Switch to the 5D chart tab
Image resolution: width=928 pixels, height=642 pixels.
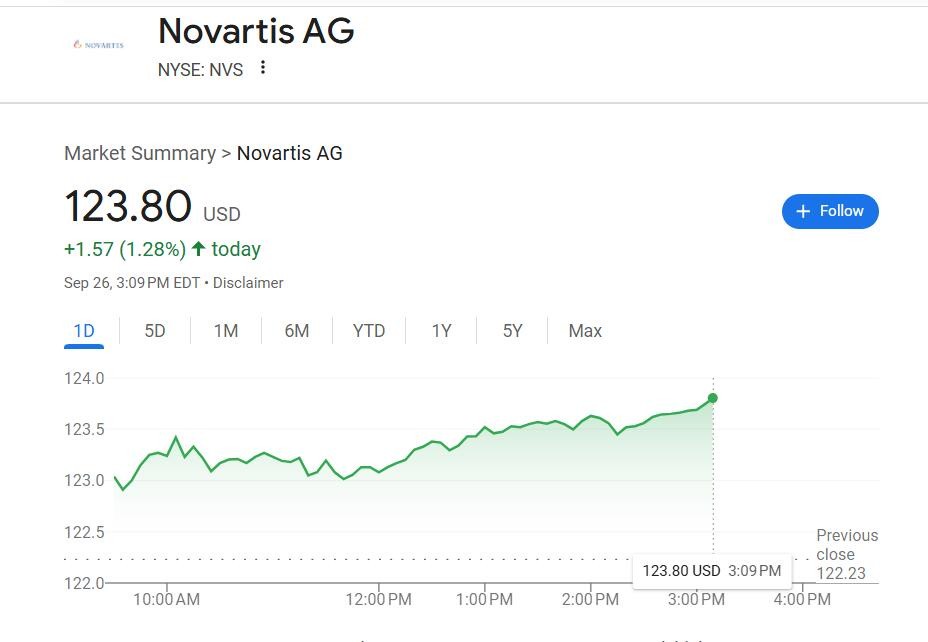point(155,331)
